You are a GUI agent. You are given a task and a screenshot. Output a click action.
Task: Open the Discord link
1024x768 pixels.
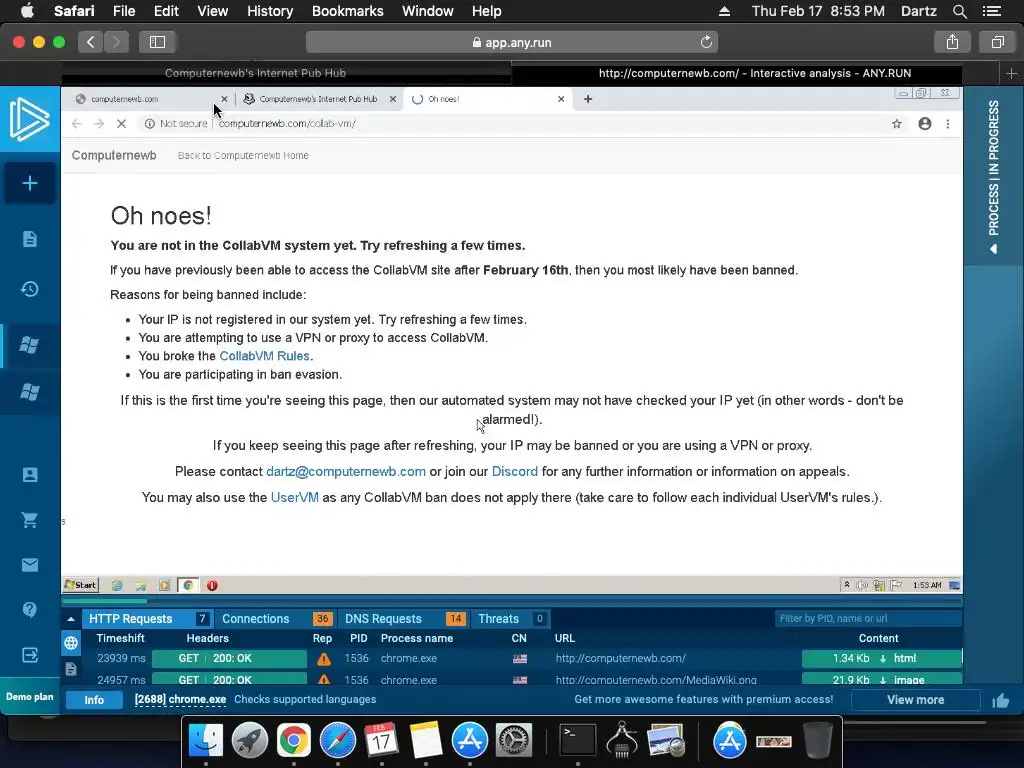coord(515,472)
